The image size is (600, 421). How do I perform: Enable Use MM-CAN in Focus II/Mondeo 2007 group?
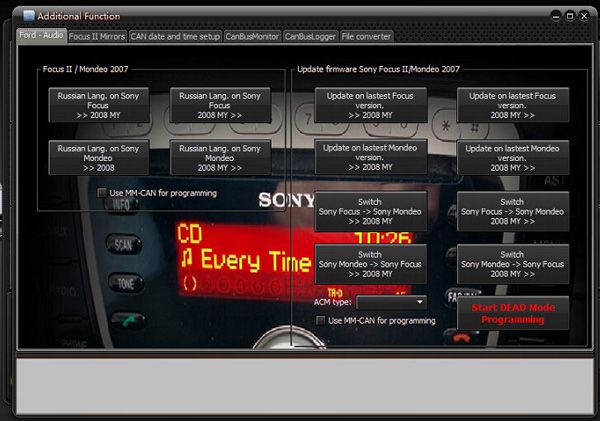pos(103,193)
